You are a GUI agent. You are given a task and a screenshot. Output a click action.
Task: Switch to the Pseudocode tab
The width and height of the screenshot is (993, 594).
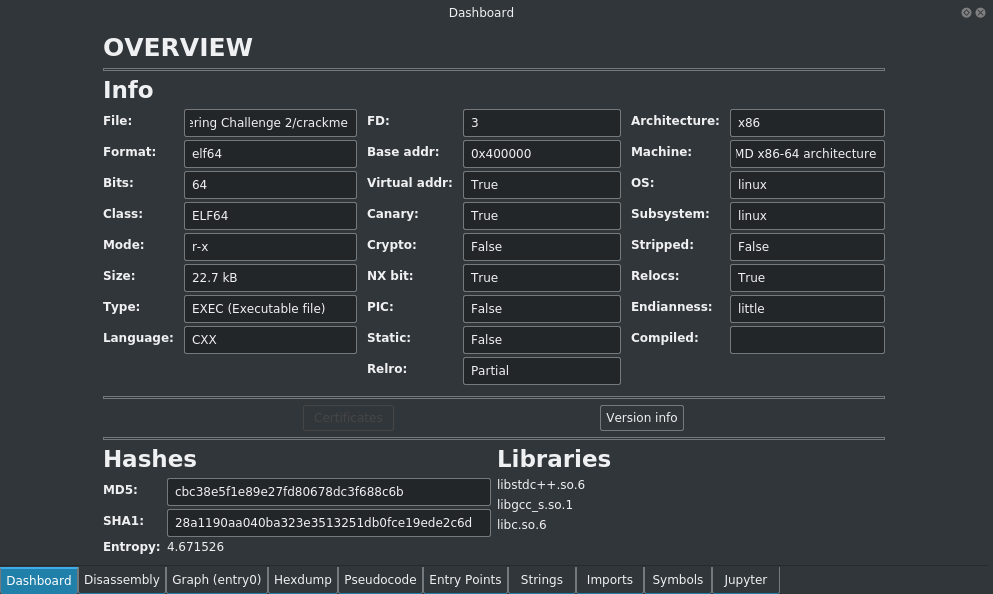click(x=380, y=580)
